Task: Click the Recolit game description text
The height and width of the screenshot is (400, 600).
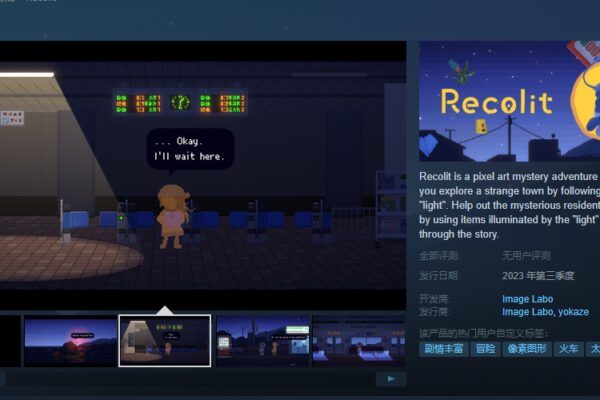Action: coord(509,205)
